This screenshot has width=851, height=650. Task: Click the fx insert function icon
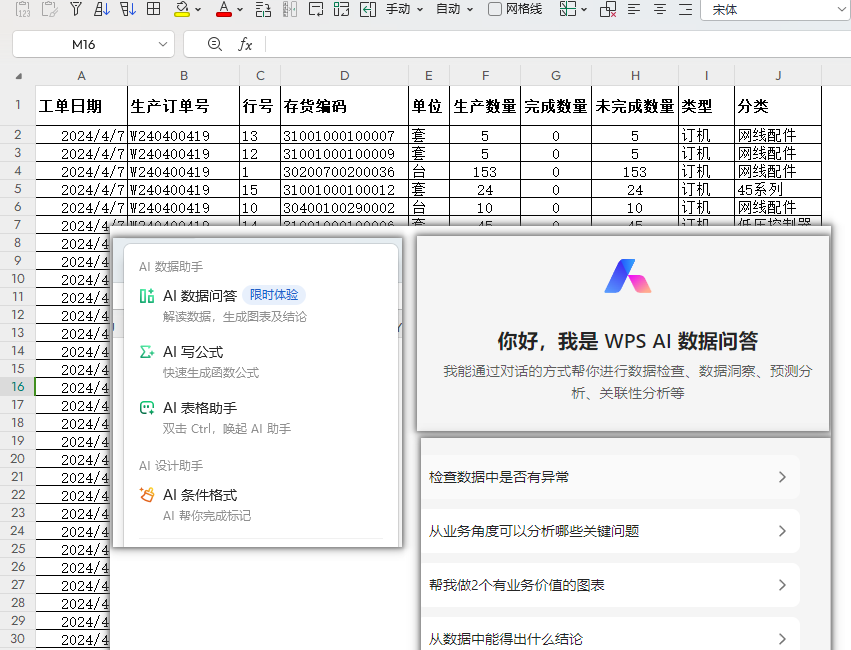coord(245,44)
